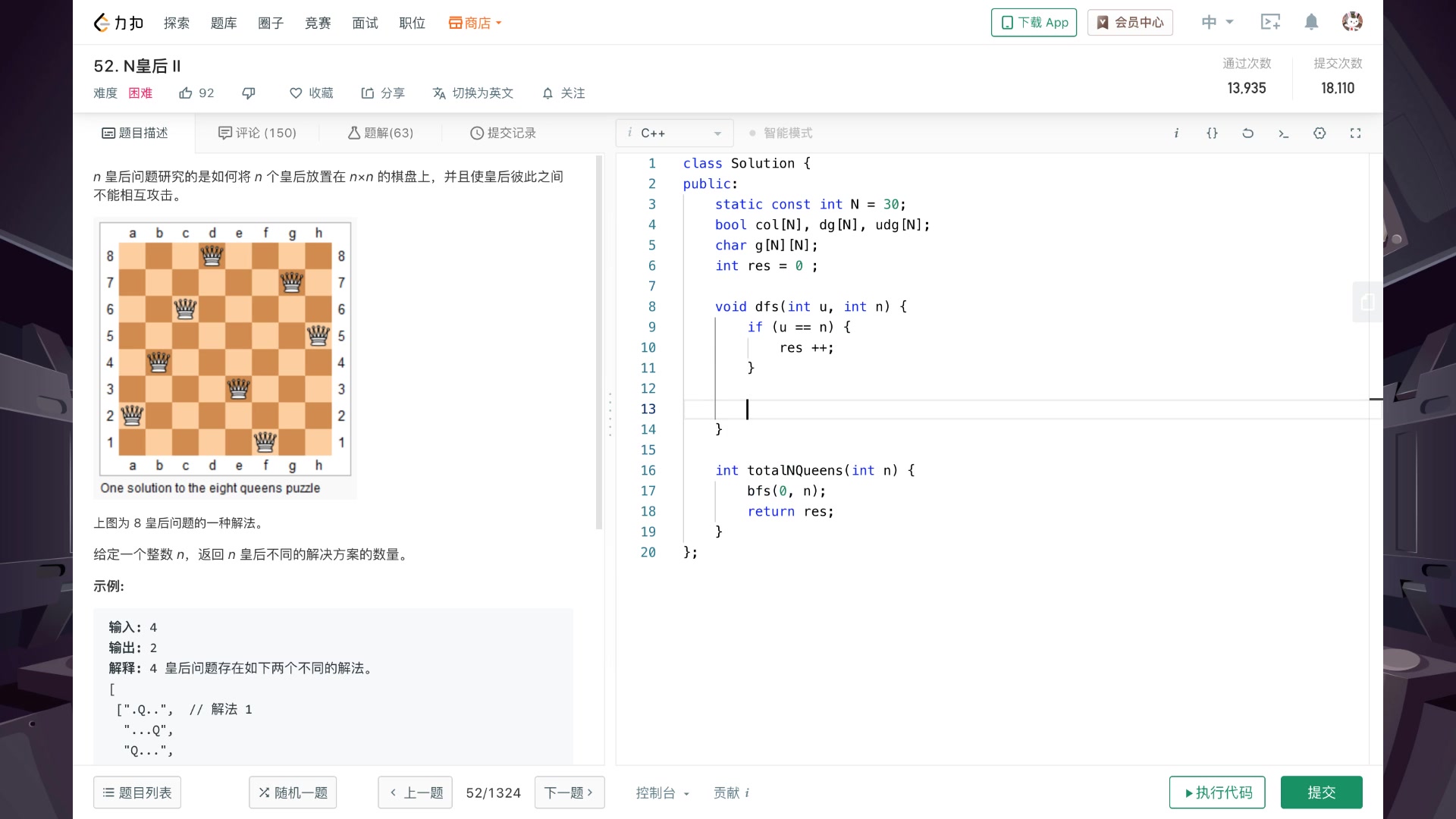Screen dimensions: 1456x819
Task: Open the language switcher 中 dropdown
Action: coord(1216,22)
